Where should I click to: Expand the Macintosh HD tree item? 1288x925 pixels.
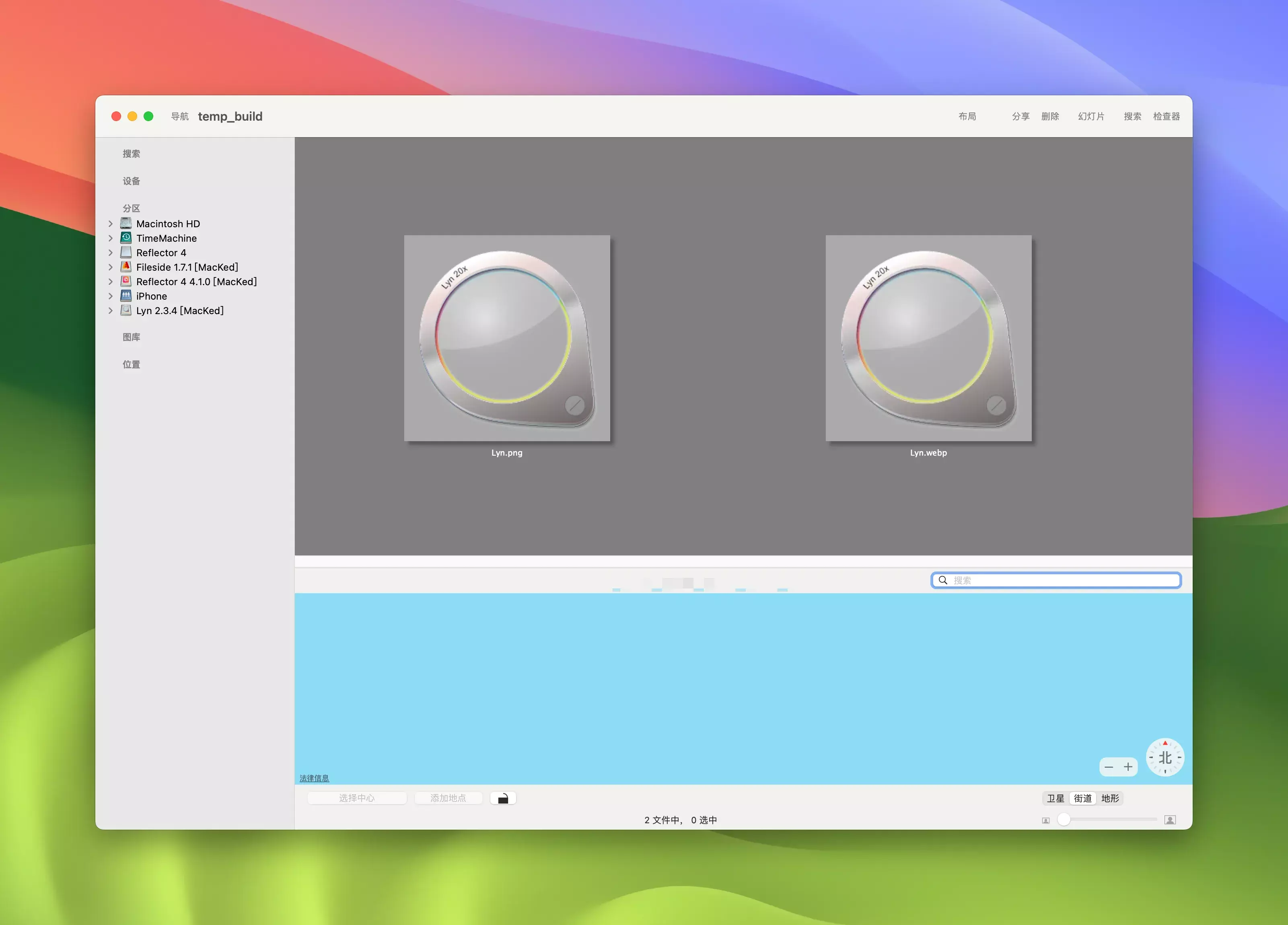111,224
